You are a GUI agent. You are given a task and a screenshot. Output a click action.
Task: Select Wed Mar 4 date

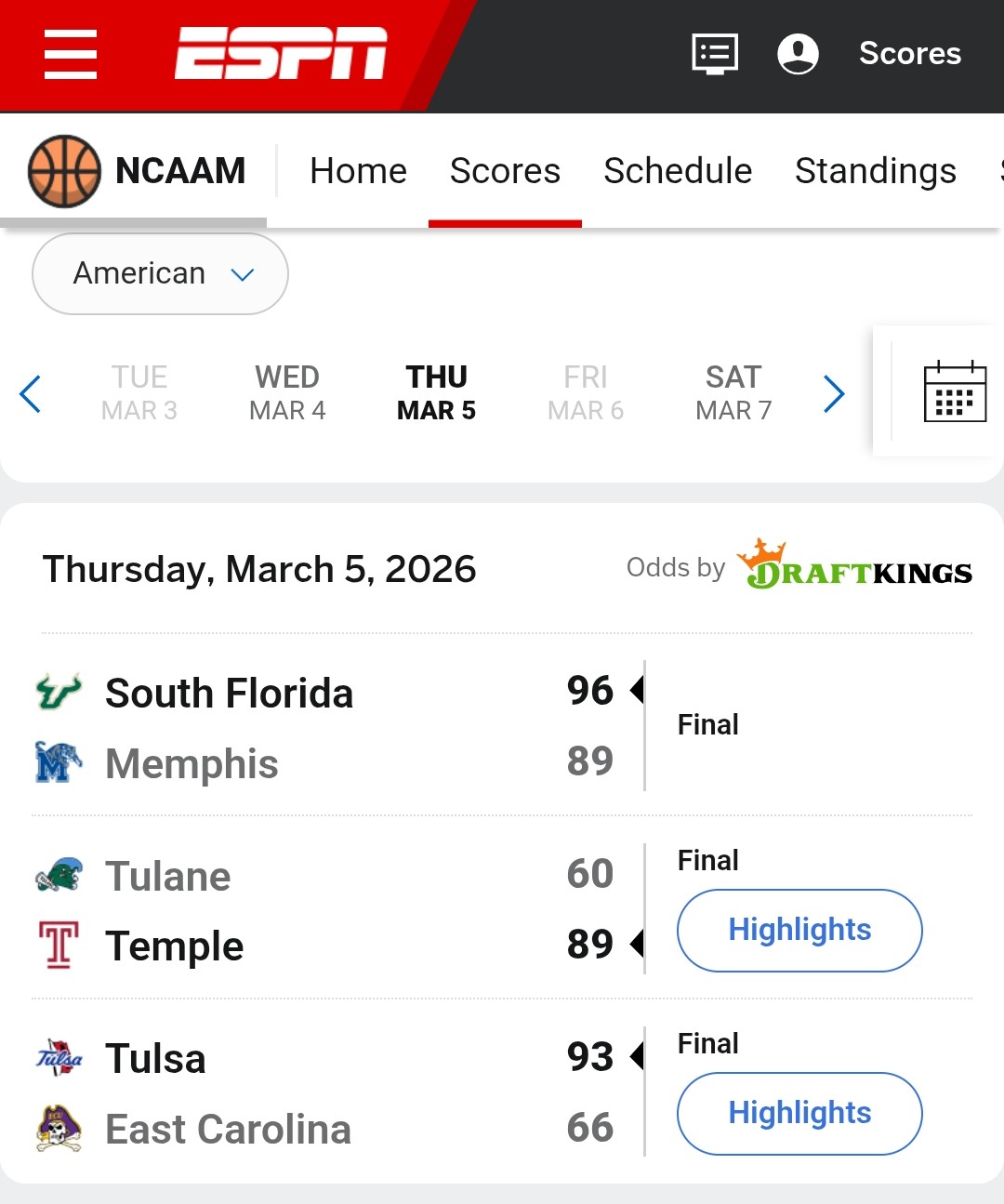point(287,392)
